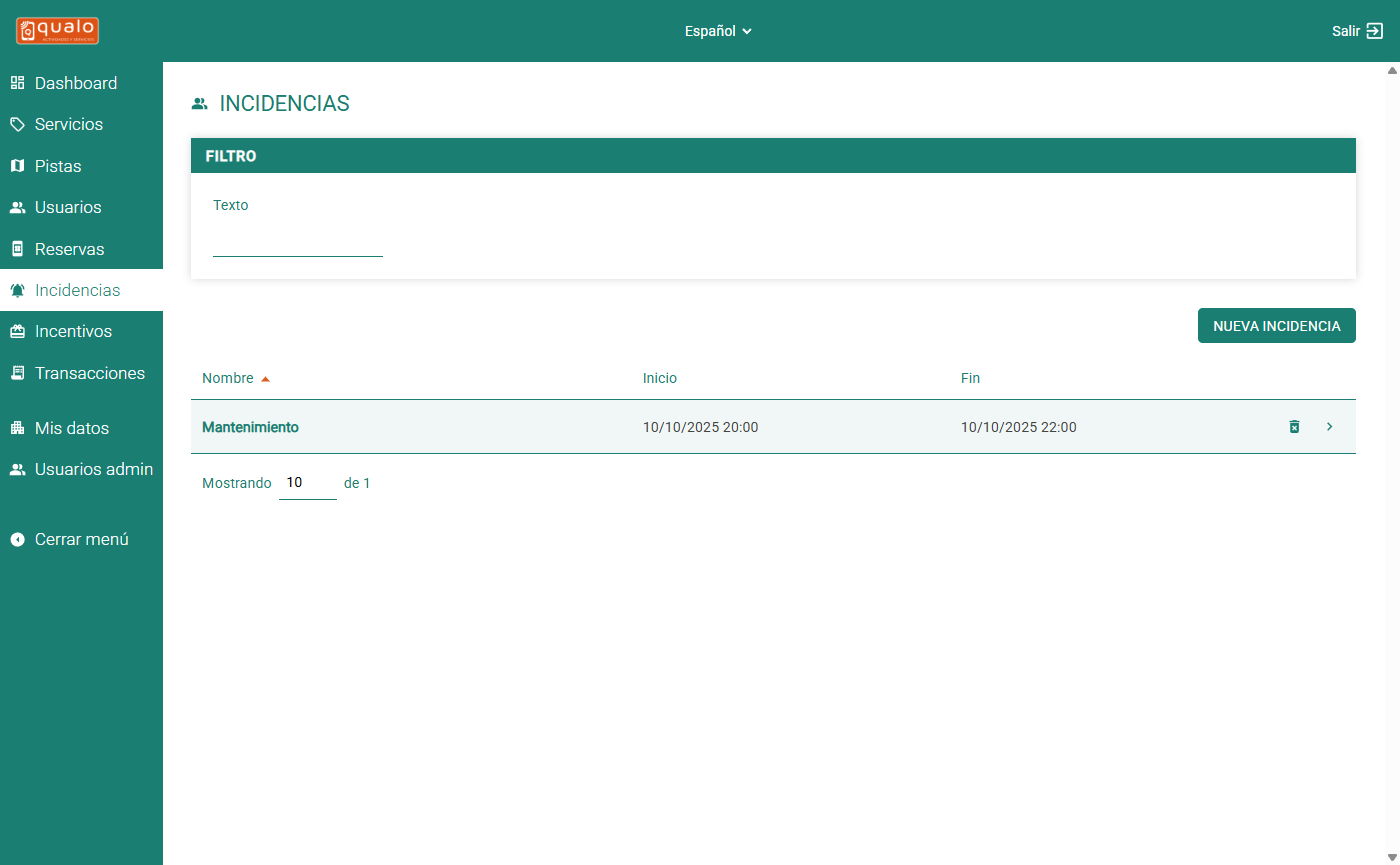The image size is (1400, 865).
Task: Click the Salir logout icon
Action: pyautogui.click(x=1375, y=31)
